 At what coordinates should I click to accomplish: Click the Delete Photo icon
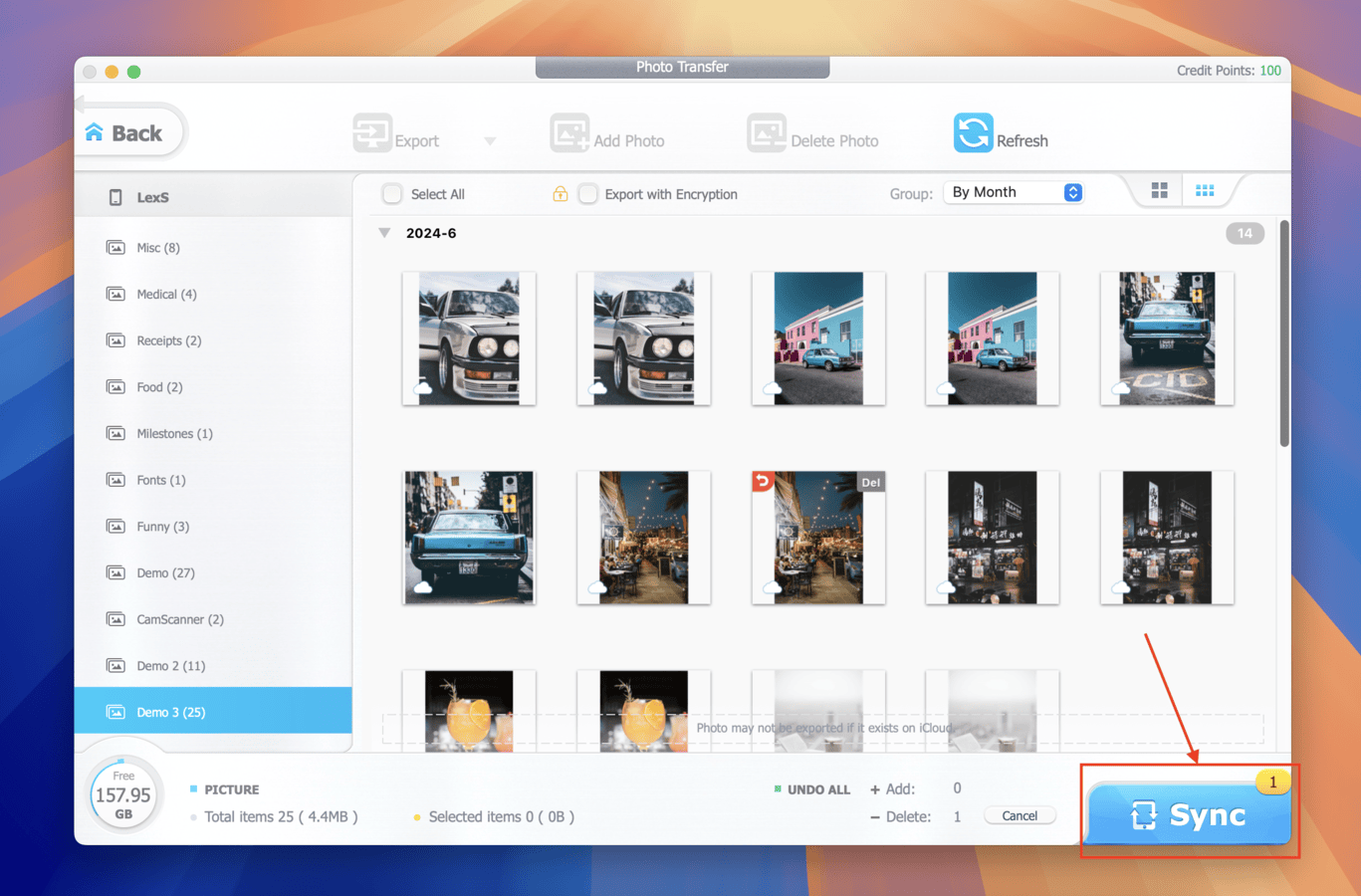pos(767,133)
